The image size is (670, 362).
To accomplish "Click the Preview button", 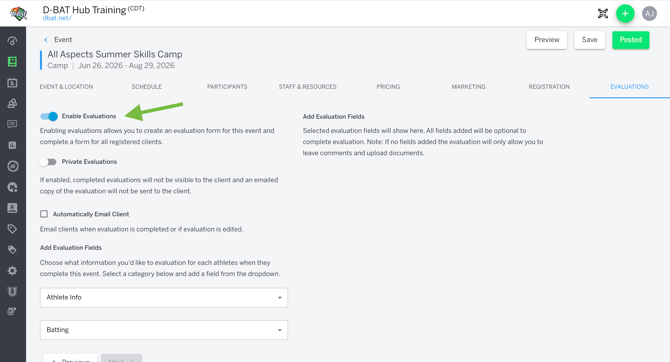I will pyautogui.click(x=547, y=40).
